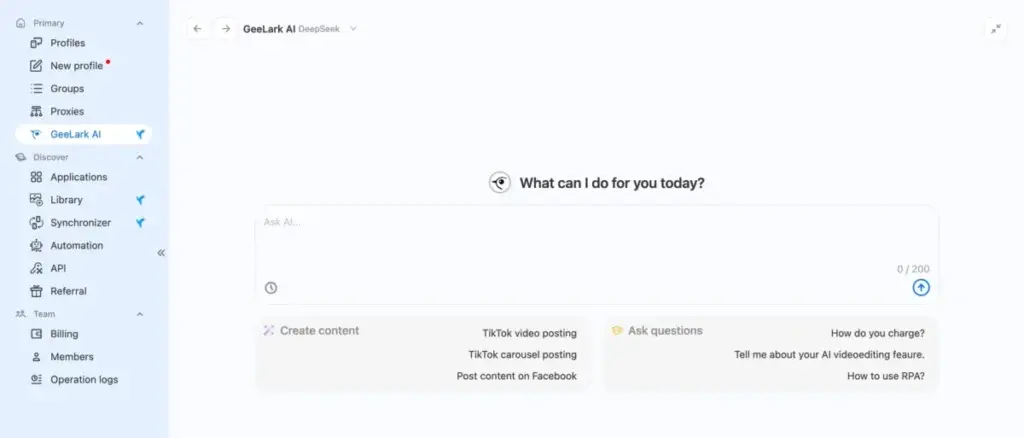Collapse the sidebar with double chevron
Screen dimensions: 1024x438
pos(161,253)
